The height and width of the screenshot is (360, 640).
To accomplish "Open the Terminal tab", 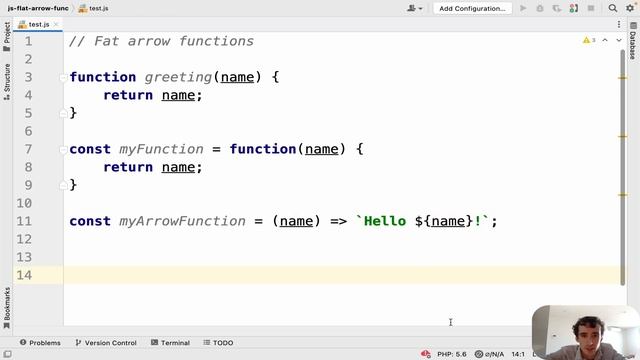I will (x=170, y=343).
